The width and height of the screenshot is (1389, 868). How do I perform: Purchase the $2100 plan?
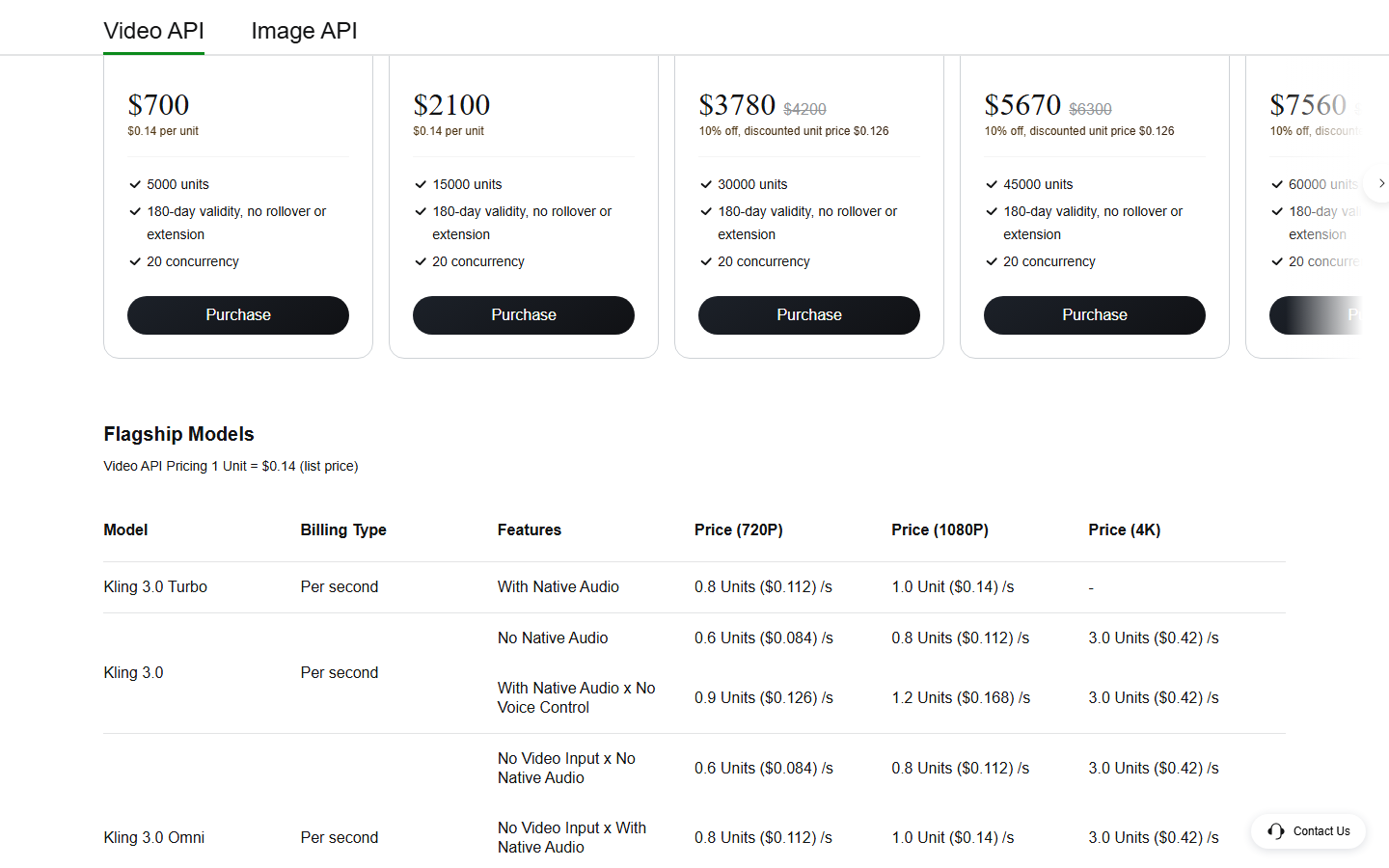pos(524,315)
